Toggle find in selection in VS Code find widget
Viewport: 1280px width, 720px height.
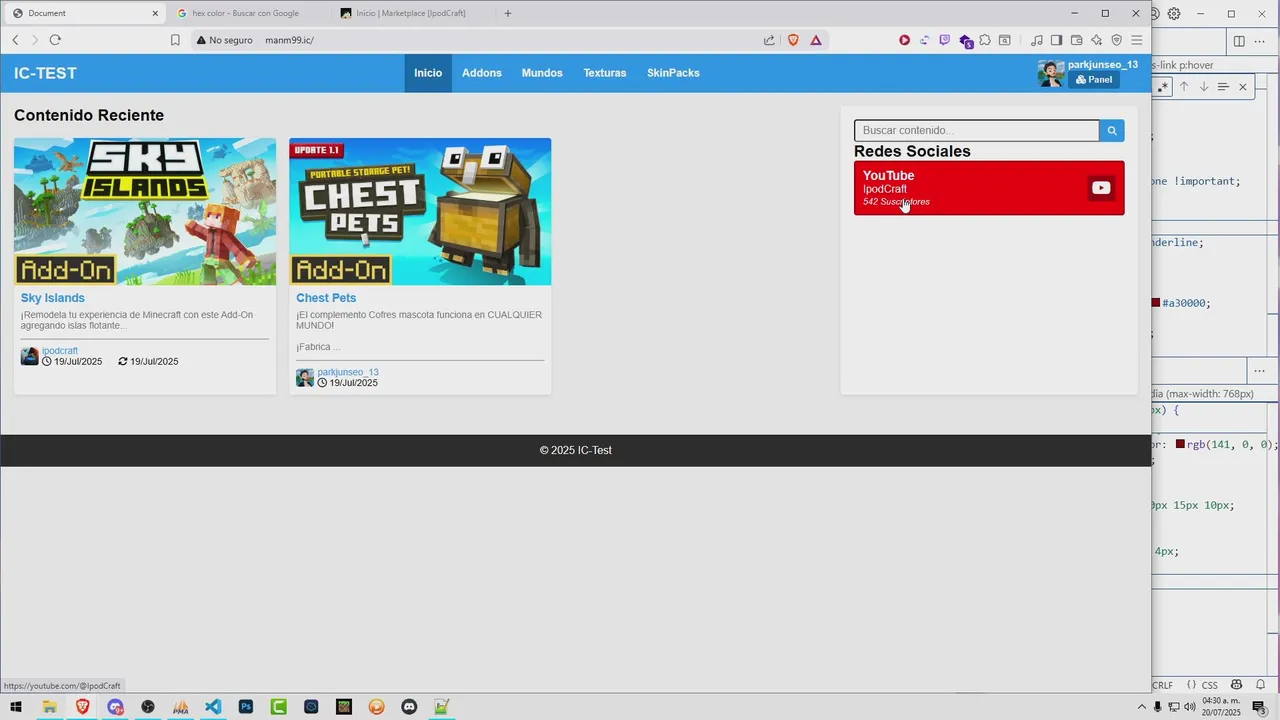pos(1223,87)
